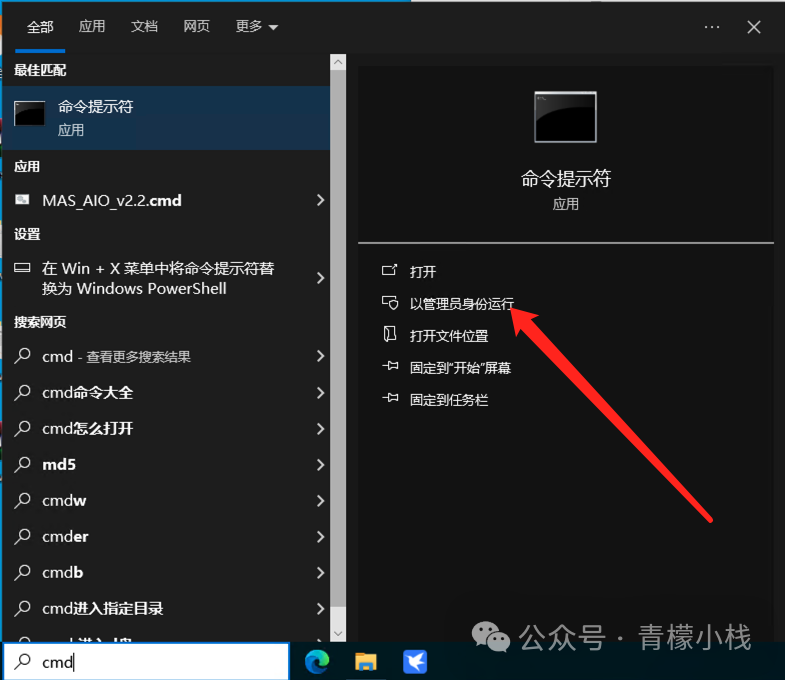Click in the cmd search input field

tap(146, 661)
